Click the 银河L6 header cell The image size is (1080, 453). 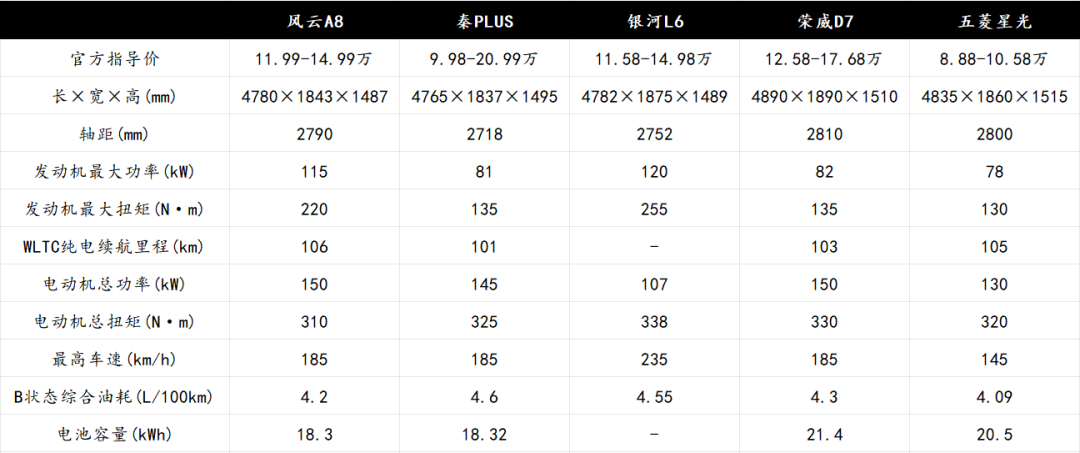click(653, 21)
